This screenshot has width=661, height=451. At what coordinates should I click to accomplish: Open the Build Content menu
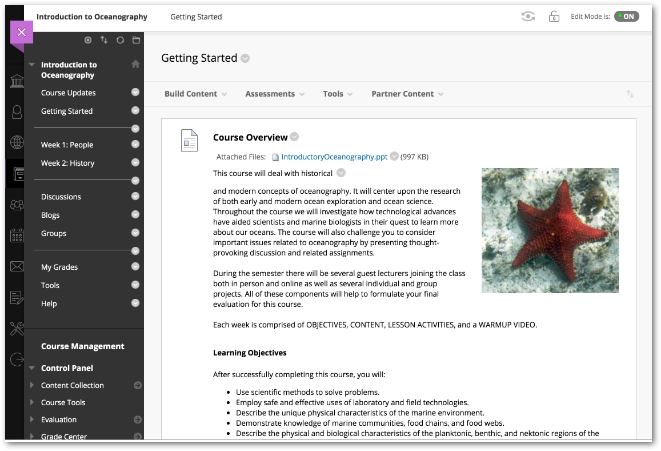pos(195,94)
